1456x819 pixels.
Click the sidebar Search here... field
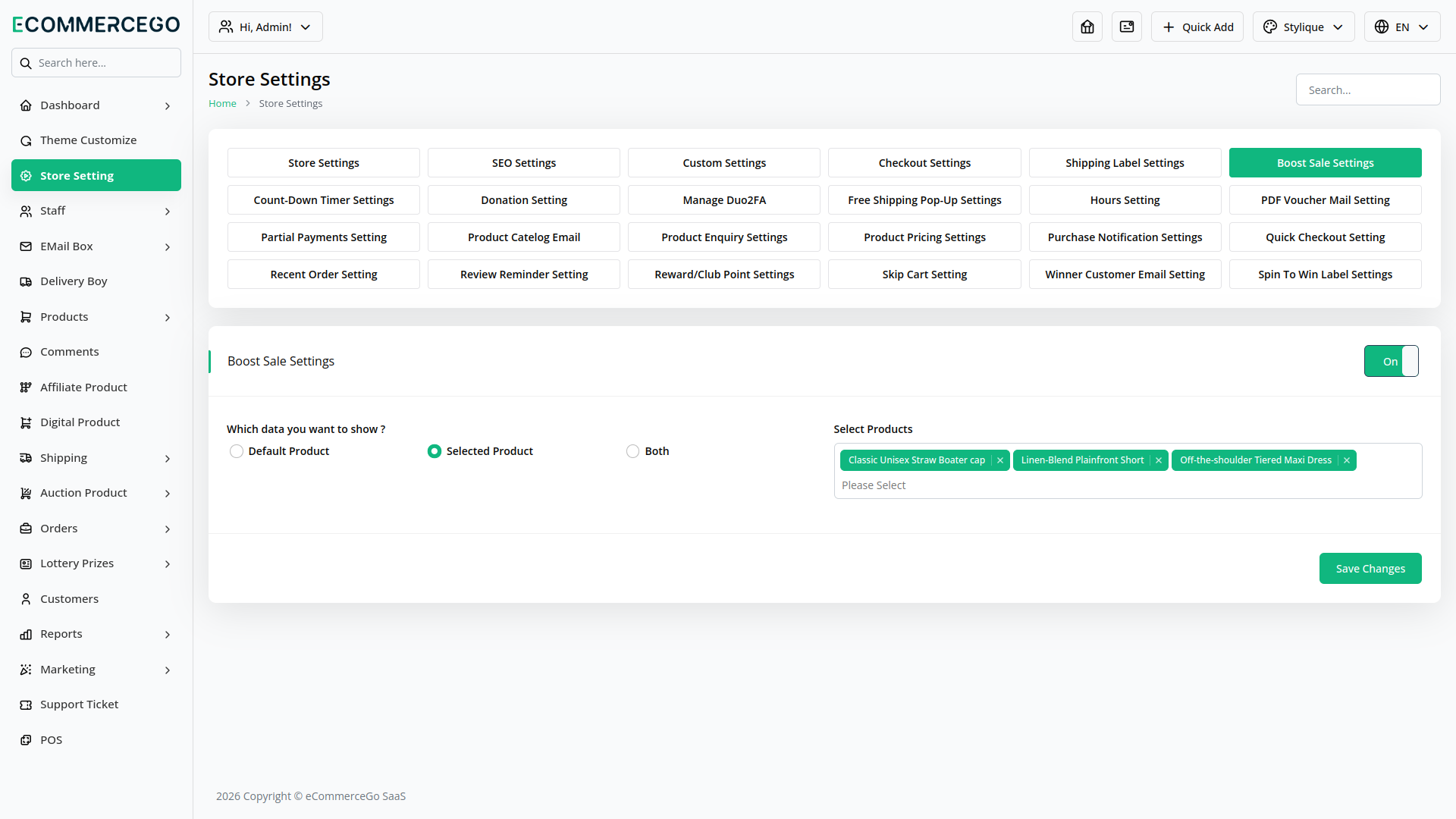96,63
